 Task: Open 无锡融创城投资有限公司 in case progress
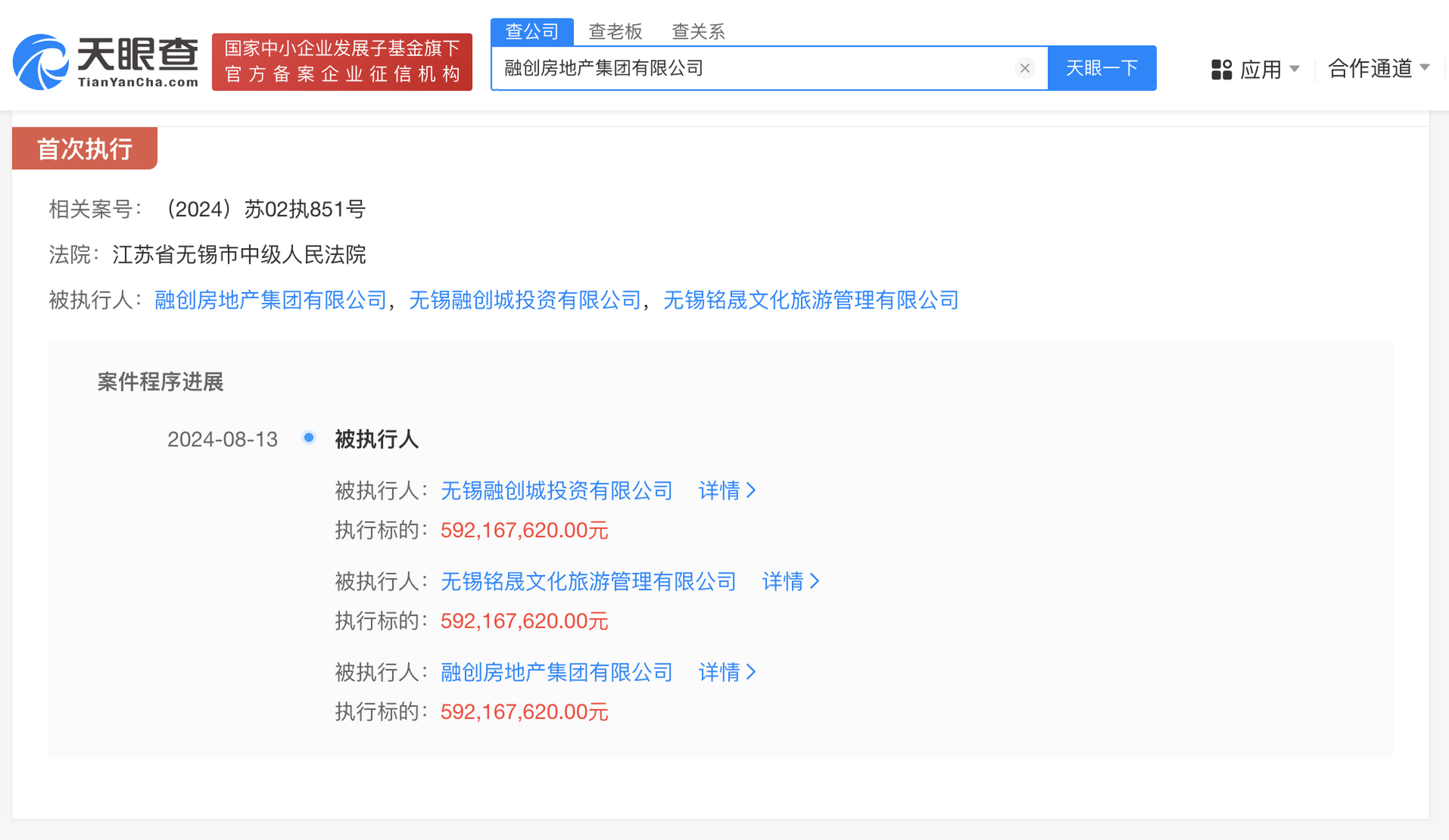coord(557,490)
